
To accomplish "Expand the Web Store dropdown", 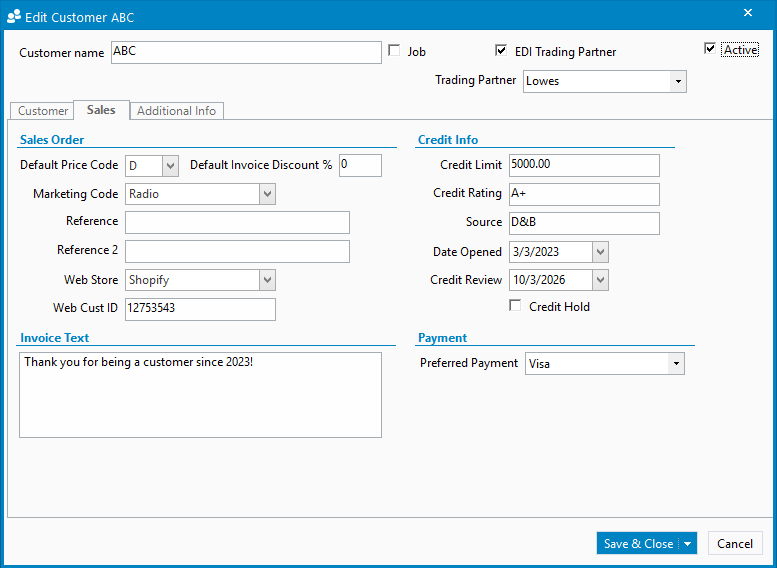I will point(267,280).
